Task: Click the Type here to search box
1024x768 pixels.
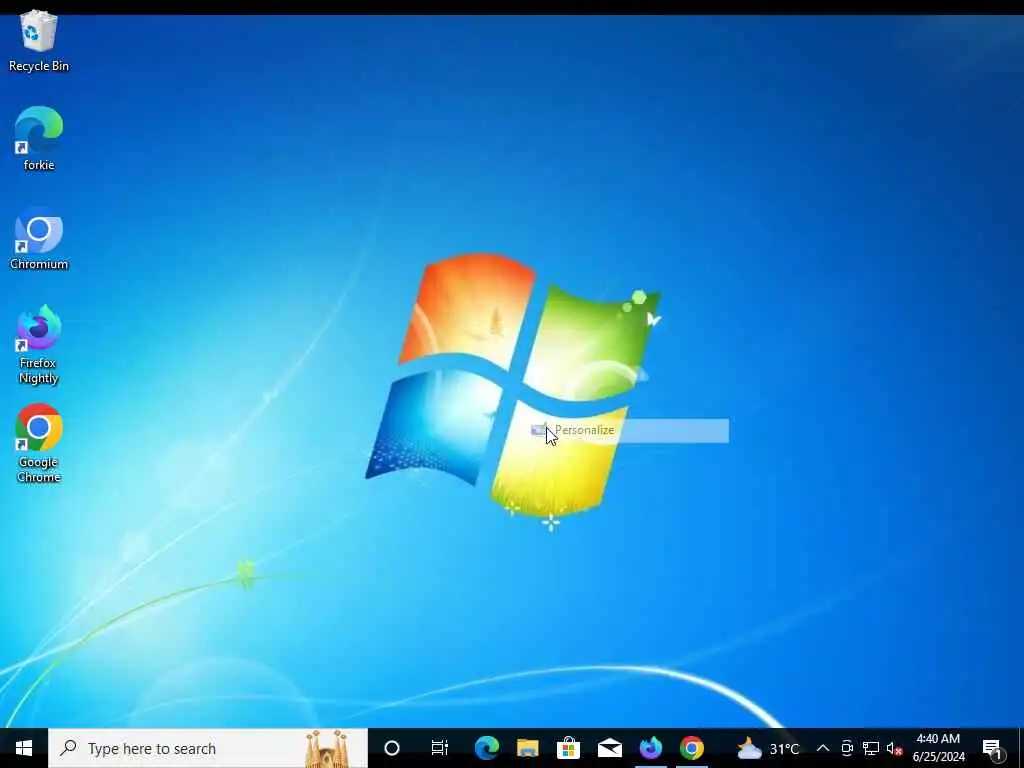Action: 208,748
